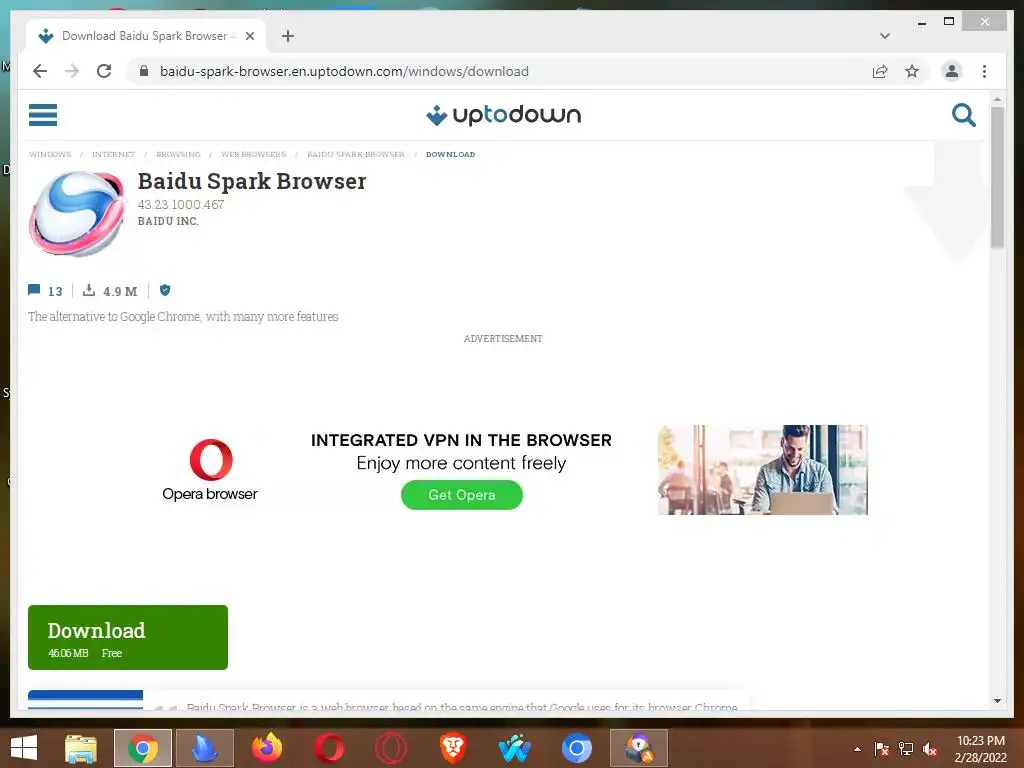Click the browser forward arrow
1024x768 pixels.
72,71
